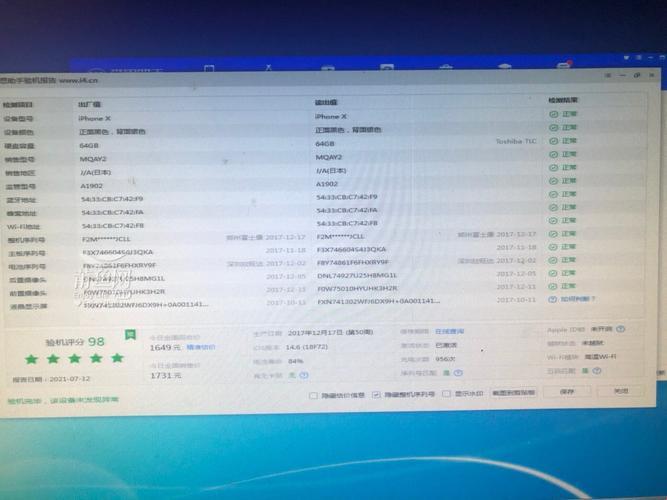Screen dimensions: 667x500
Task: Click the 正常 check icon in 硬盘容量 row
Action: 553,141
